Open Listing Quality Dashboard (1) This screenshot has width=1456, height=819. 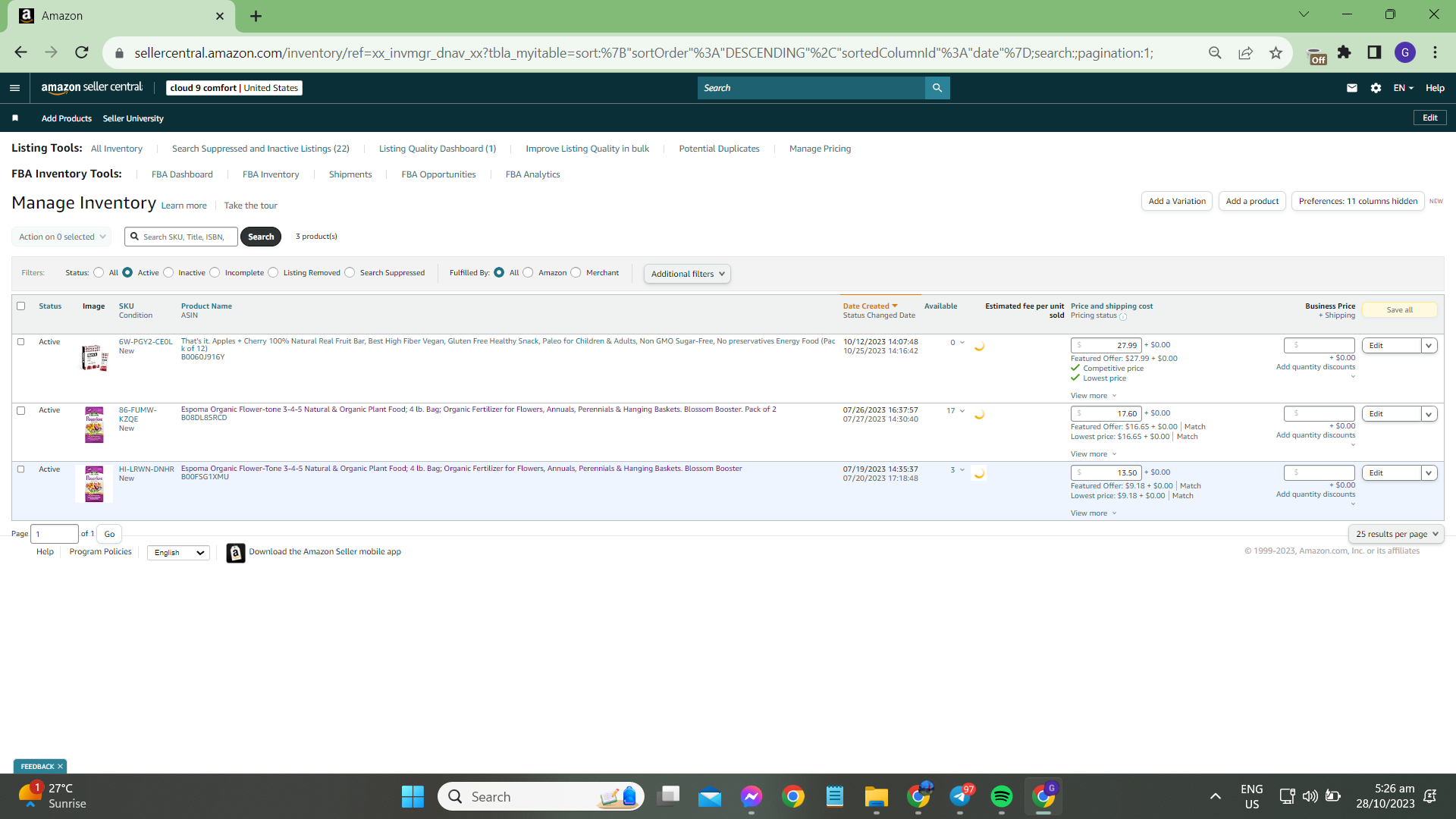tap(438, 149)
